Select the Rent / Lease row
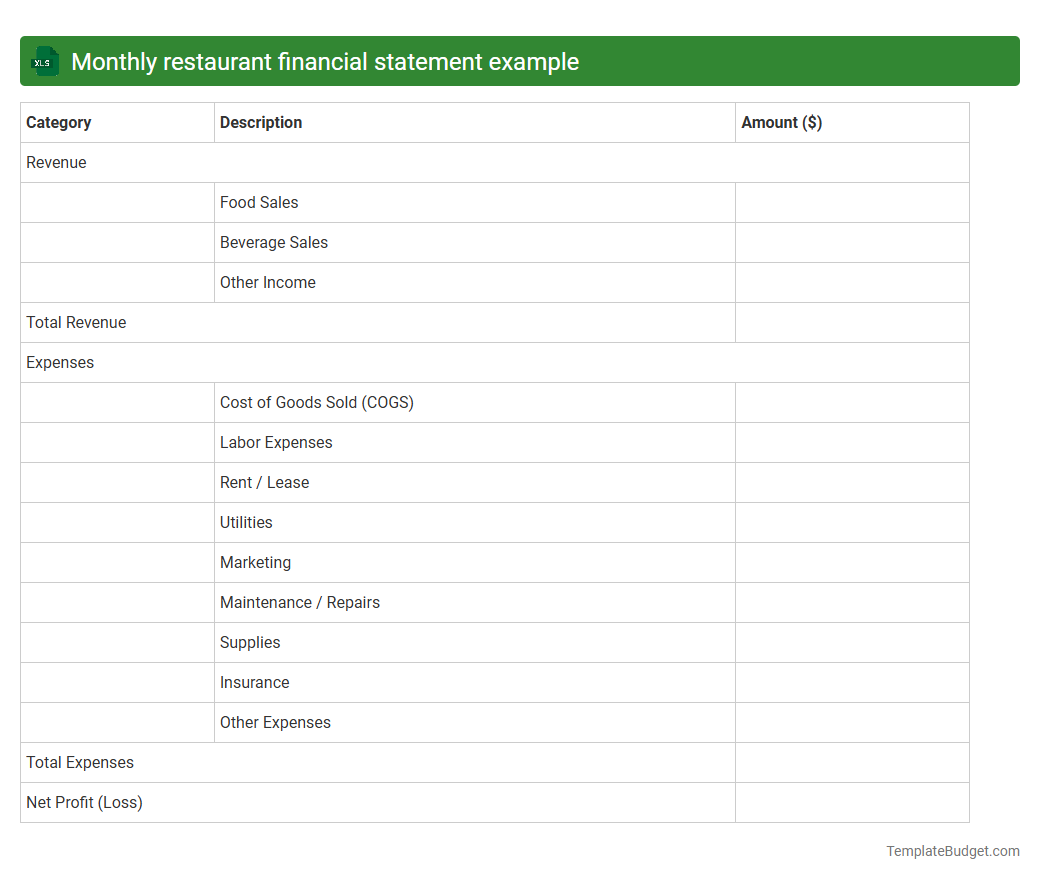1040x880 pixels. coord(264,482)
